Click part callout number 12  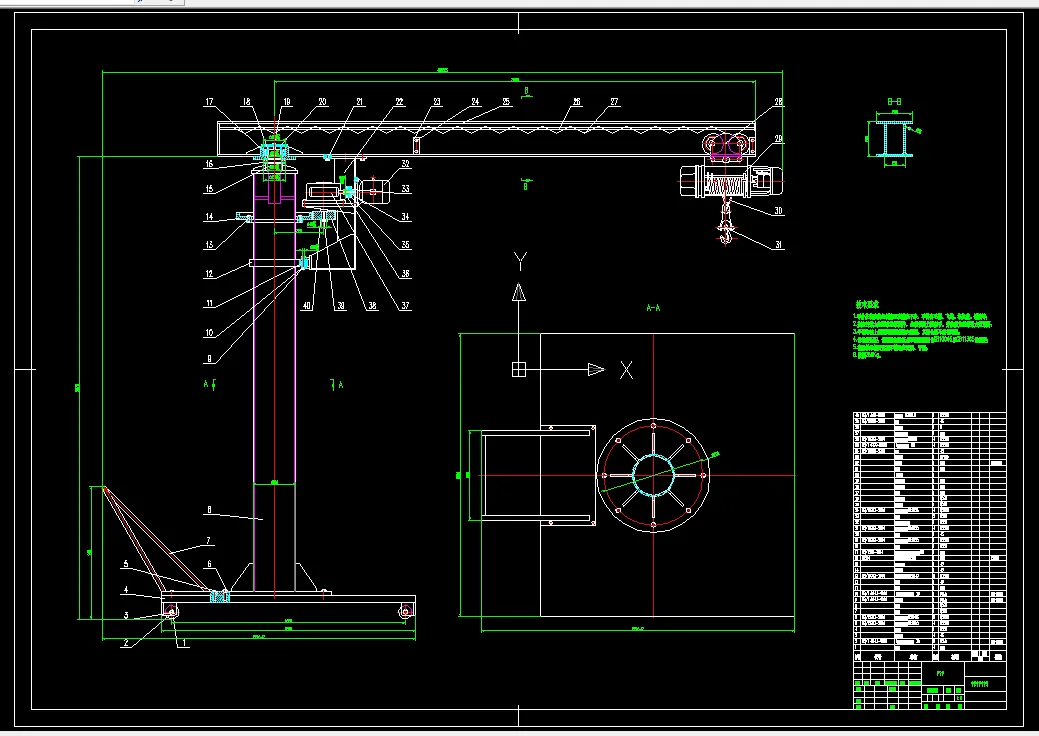coord(209,274)
